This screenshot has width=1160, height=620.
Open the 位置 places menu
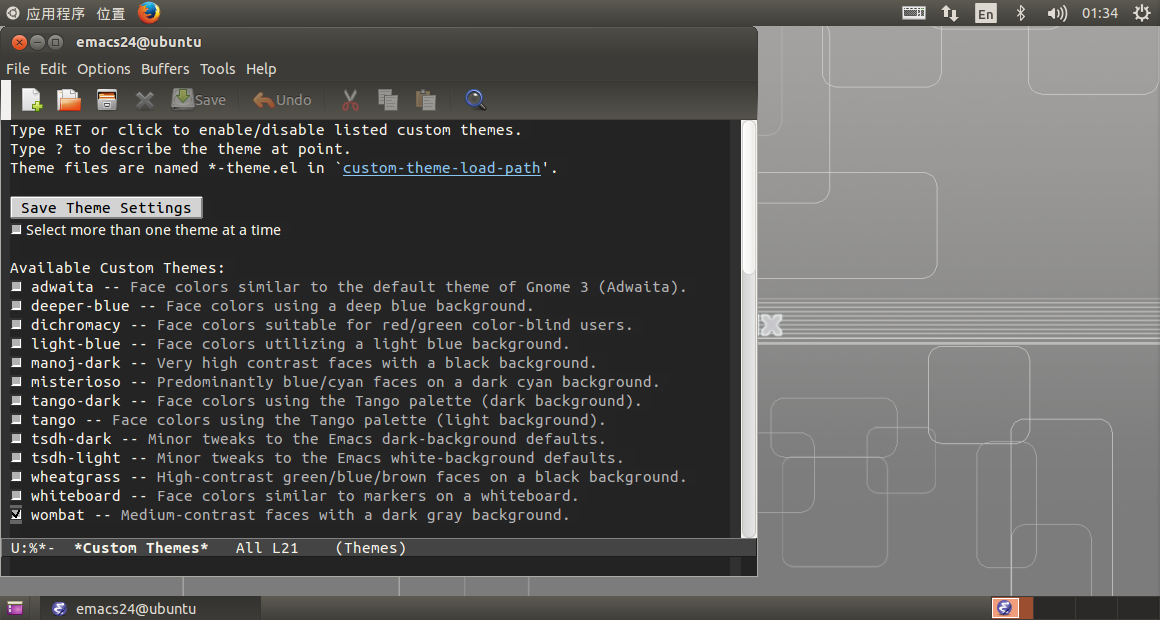tap(111, 13)
